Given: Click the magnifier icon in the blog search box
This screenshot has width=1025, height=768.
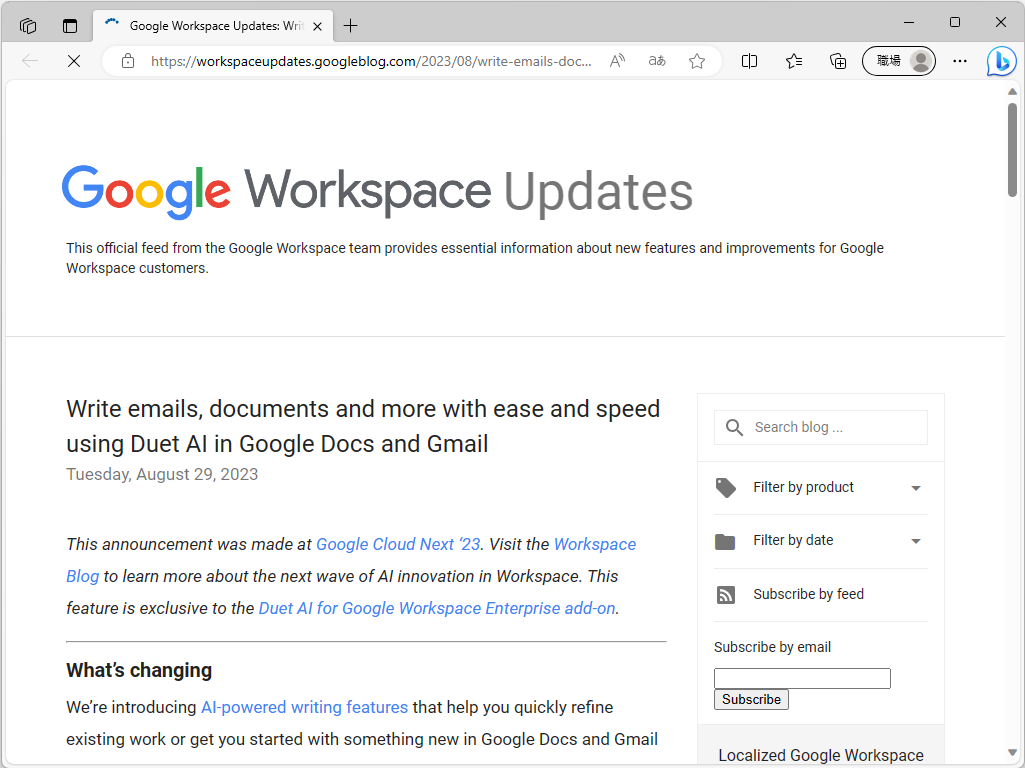Looking at the screenshot, I should [733, 427].
